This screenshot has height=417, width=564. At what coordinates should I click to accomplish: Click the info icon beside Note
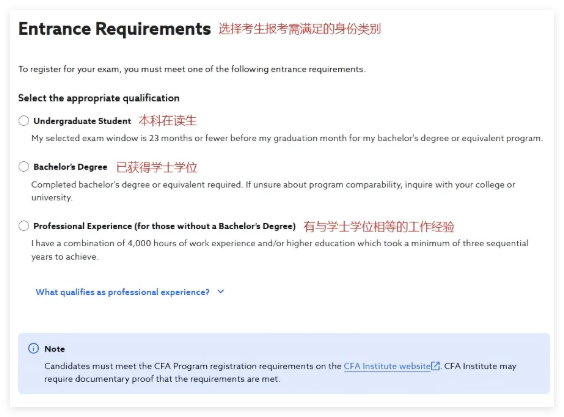pos(33,349)
